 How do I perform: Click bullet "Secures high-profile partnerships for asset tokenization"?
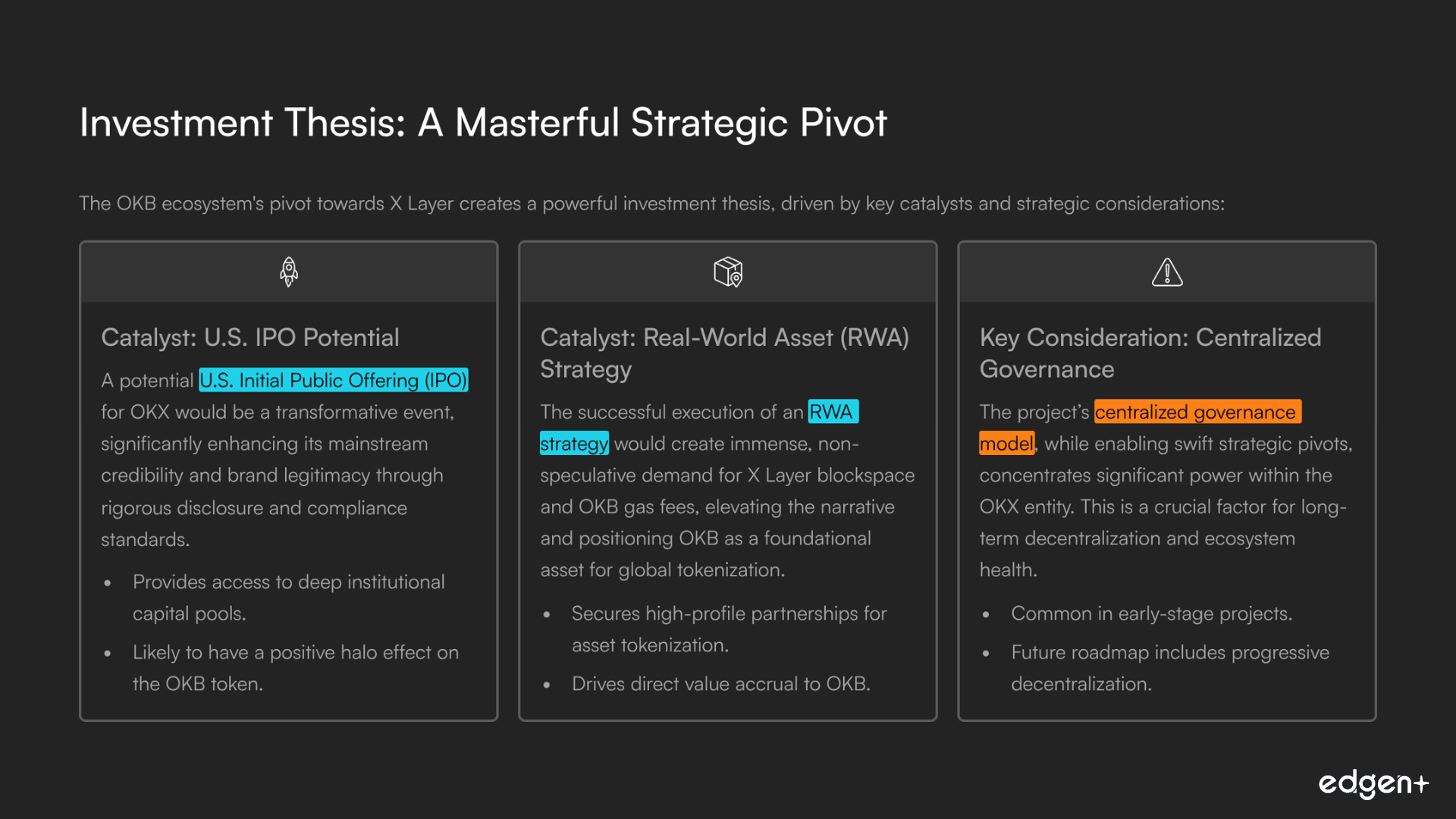coord(728,629)
